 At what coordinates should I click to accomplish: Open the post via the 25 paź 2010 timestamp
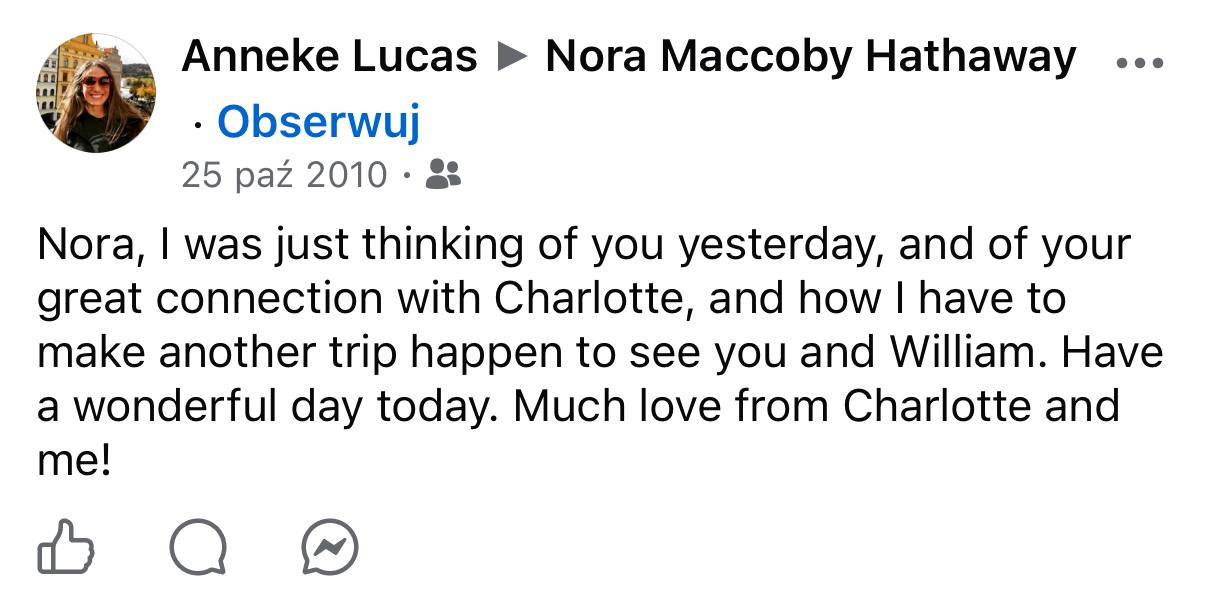284,175
